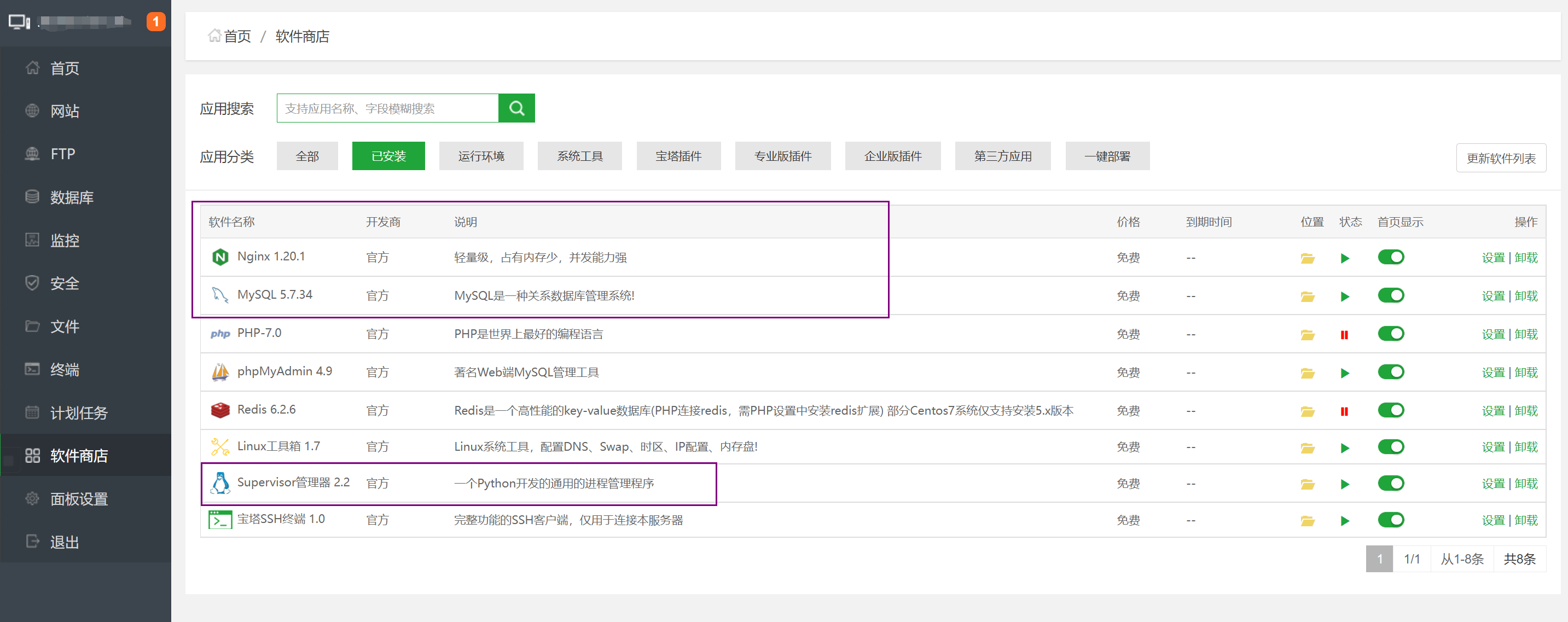The height and width of the screenshot is (622, 1568).
Task: Click the PHP-7.0 red paused status icon
Action: click(1344, 335)
